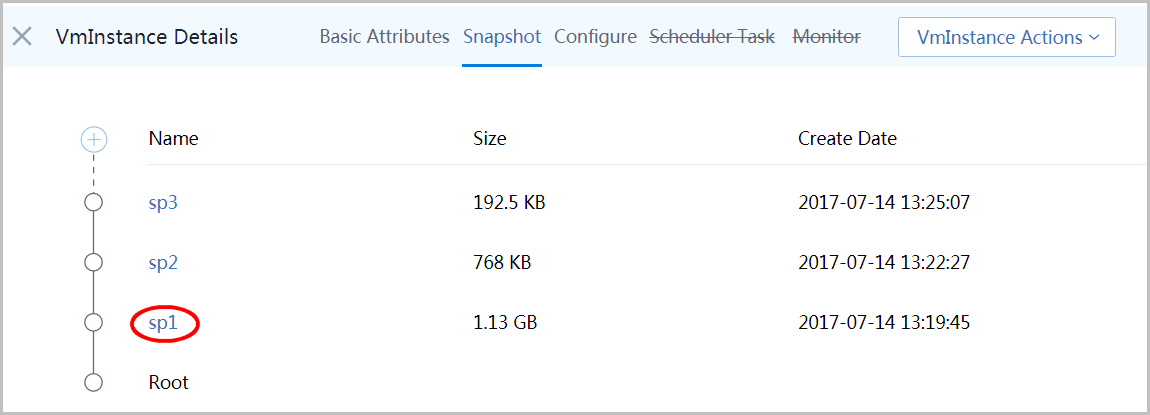
Task: Select the Root tree node circle
Action: [93, 383]
